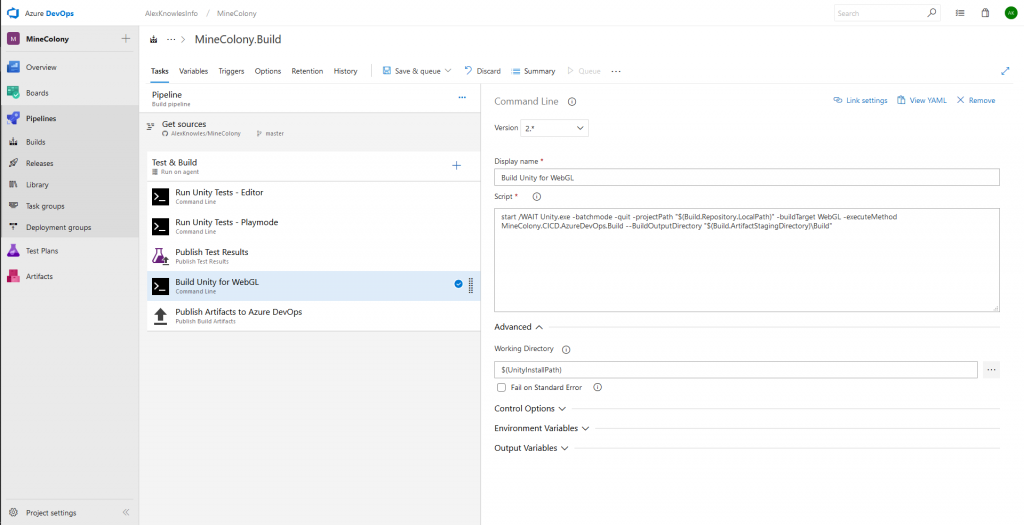Viewport: 1024px width, 525px height.
Task: Click Remove to delete the task
Action: point(976,100)
